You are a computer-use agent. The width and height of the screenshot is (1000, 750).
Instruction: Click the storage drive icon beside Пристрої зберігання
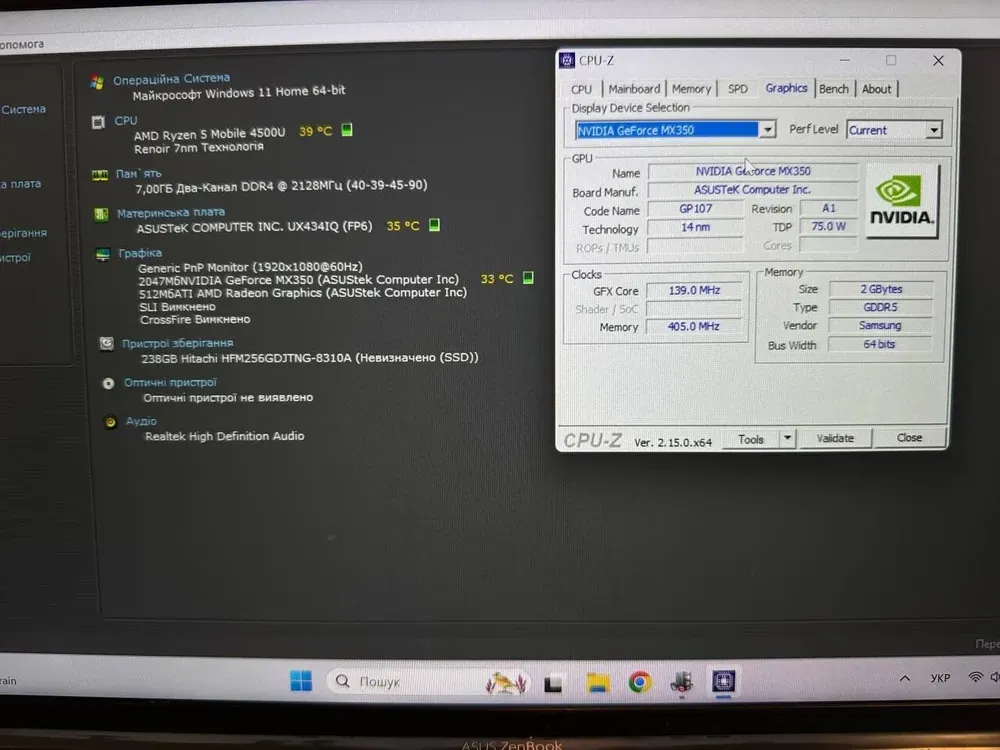(106, 344)
